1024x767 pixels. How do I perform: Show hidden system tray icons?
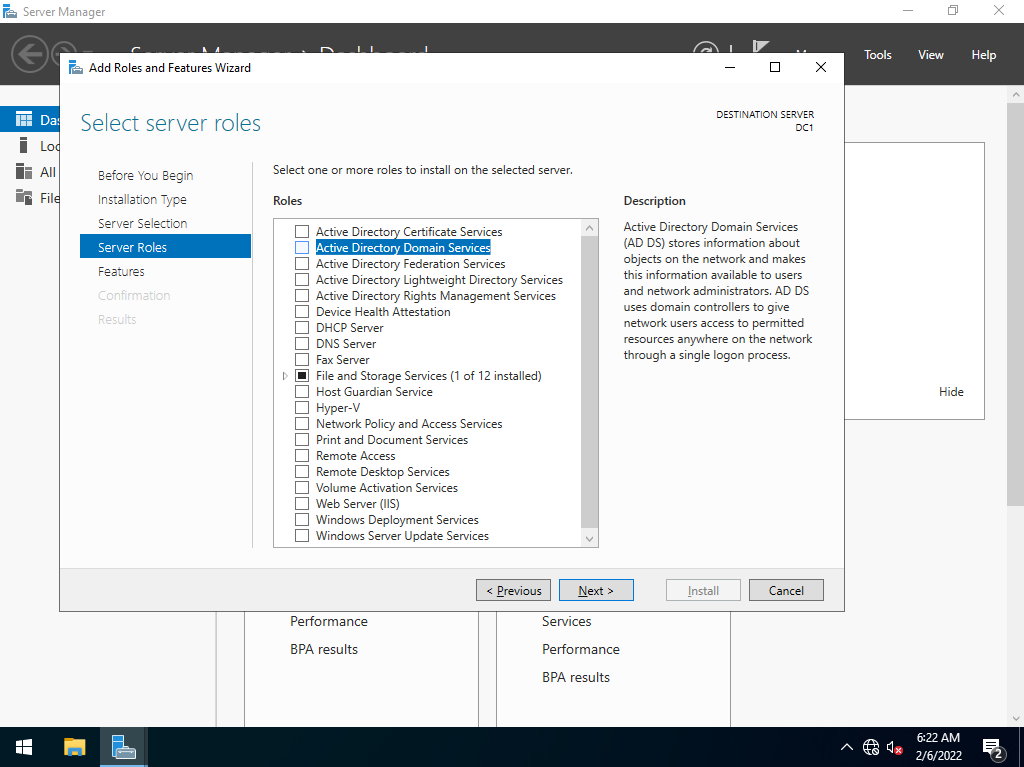pyautogui.click(x=846, y=747)
